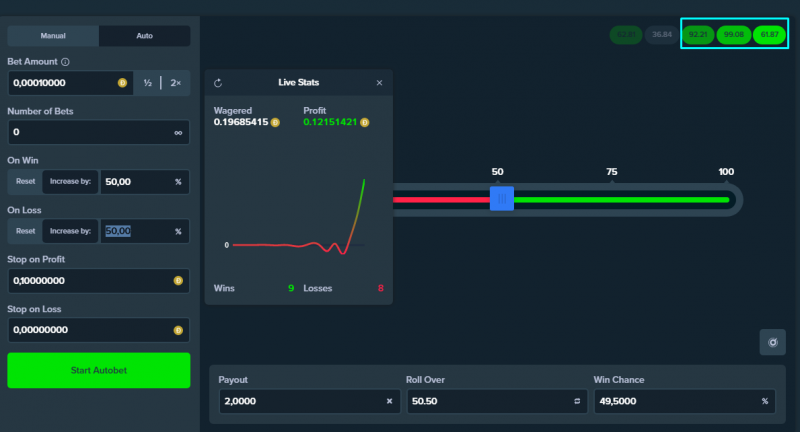
Task: Click the Bet Amount info icon
Action: (x=65, y=62)
